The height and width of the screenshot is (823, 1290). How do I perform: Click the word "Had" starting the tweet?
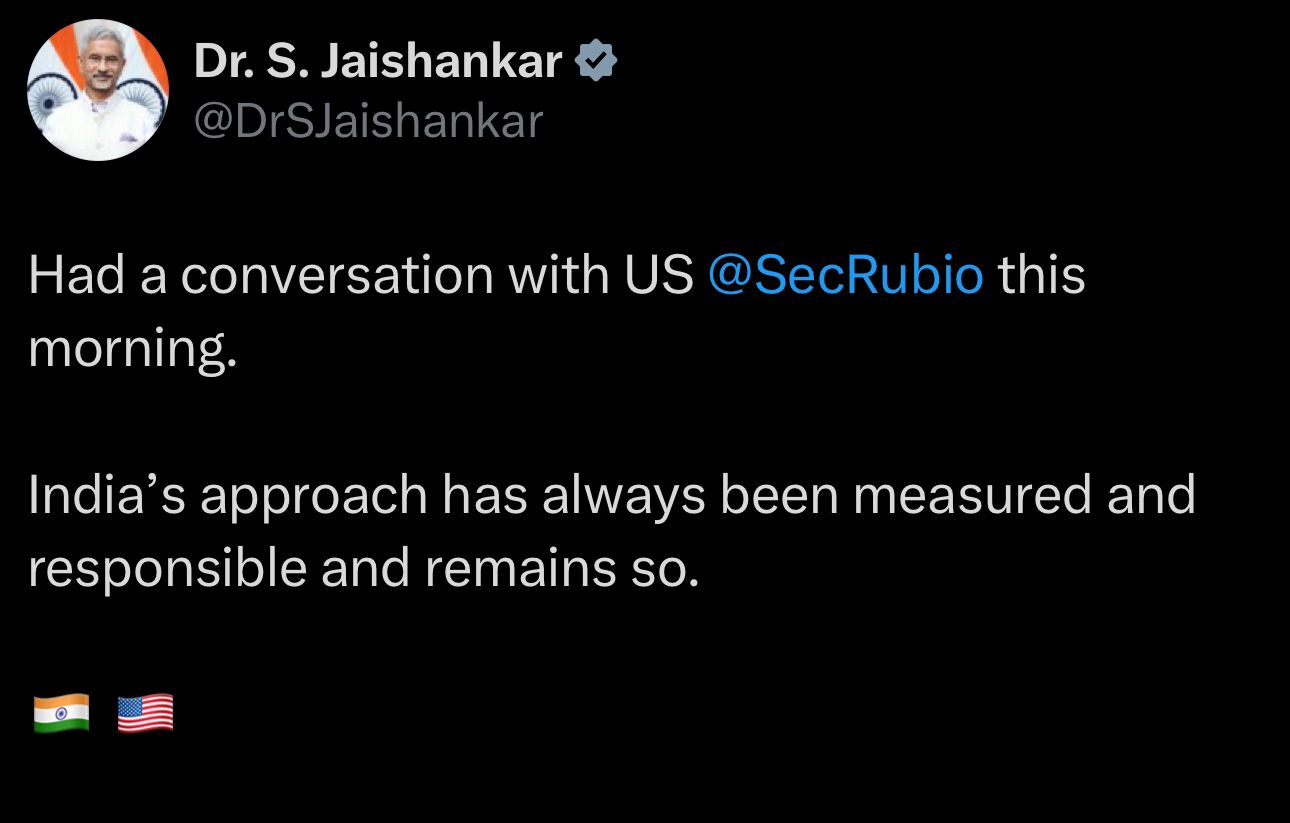(76, 275)
